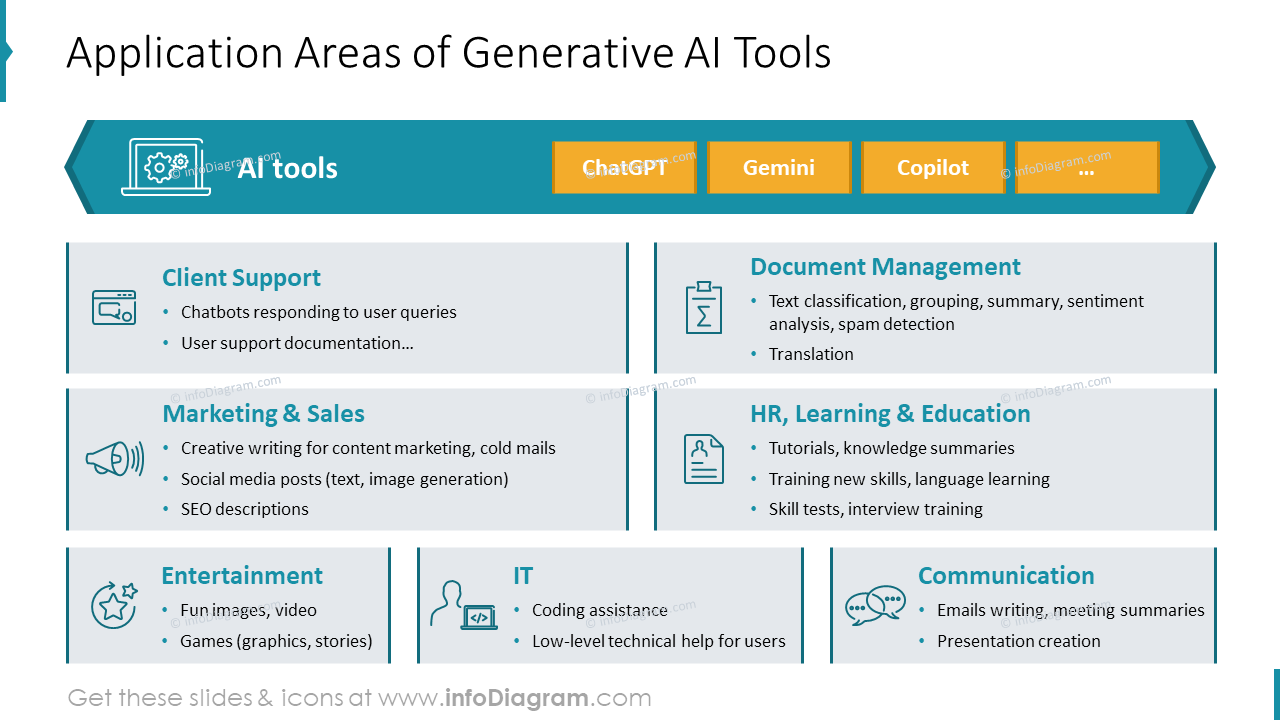This screenshot has width=1280, height=720.
Task: Select the Copilot button
Action: point(933,167)
